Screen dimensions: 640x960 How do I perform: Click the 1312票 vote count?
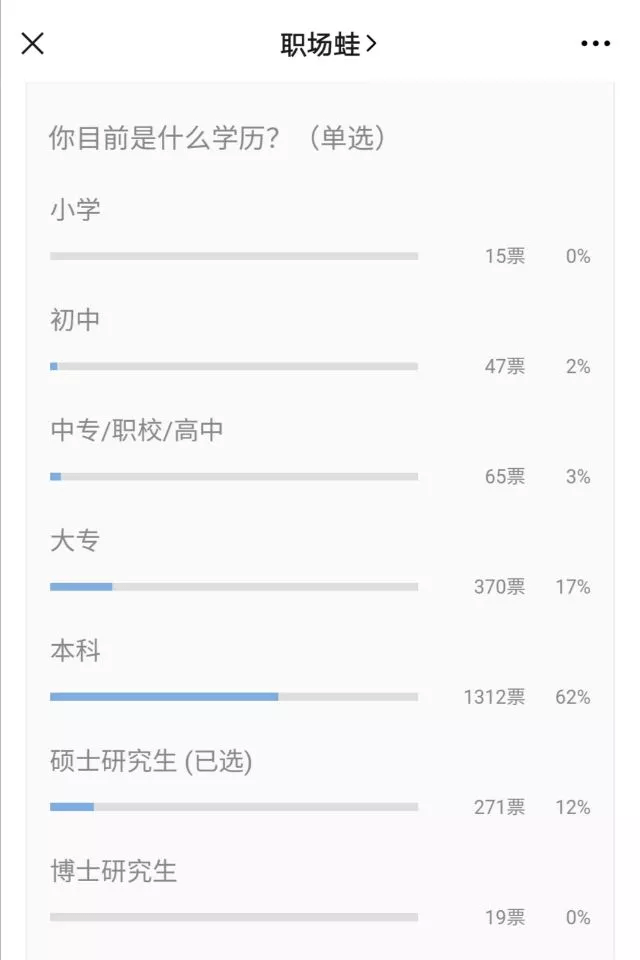point(494,697)
